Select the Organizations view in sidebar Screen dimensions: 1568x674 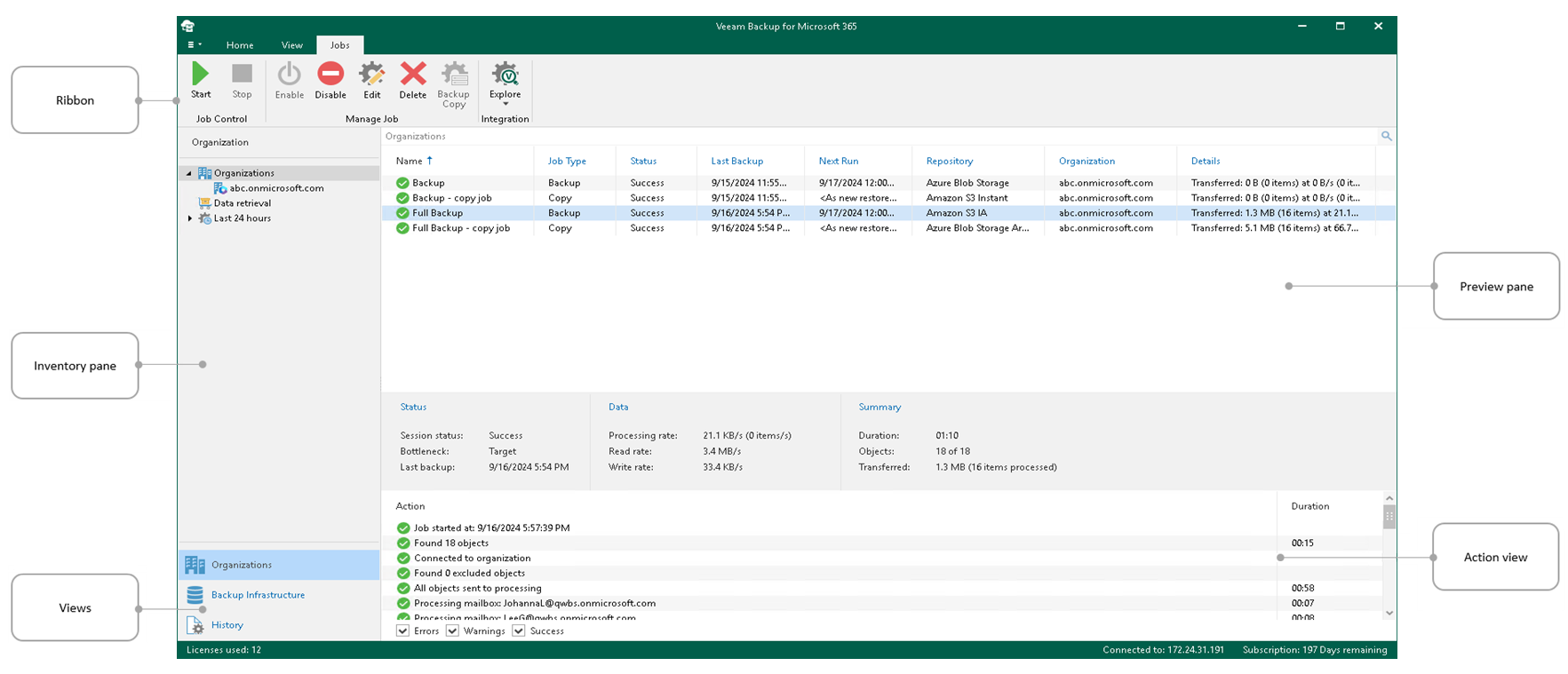pyautogui.click(x=279, y=565)
